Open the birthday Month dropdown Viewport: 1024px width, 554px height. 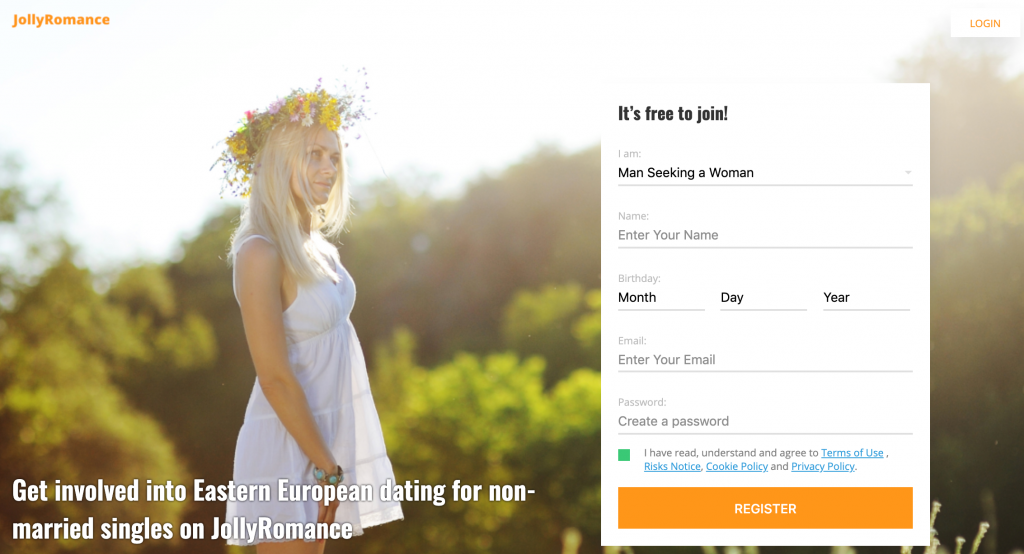(661, 298)
